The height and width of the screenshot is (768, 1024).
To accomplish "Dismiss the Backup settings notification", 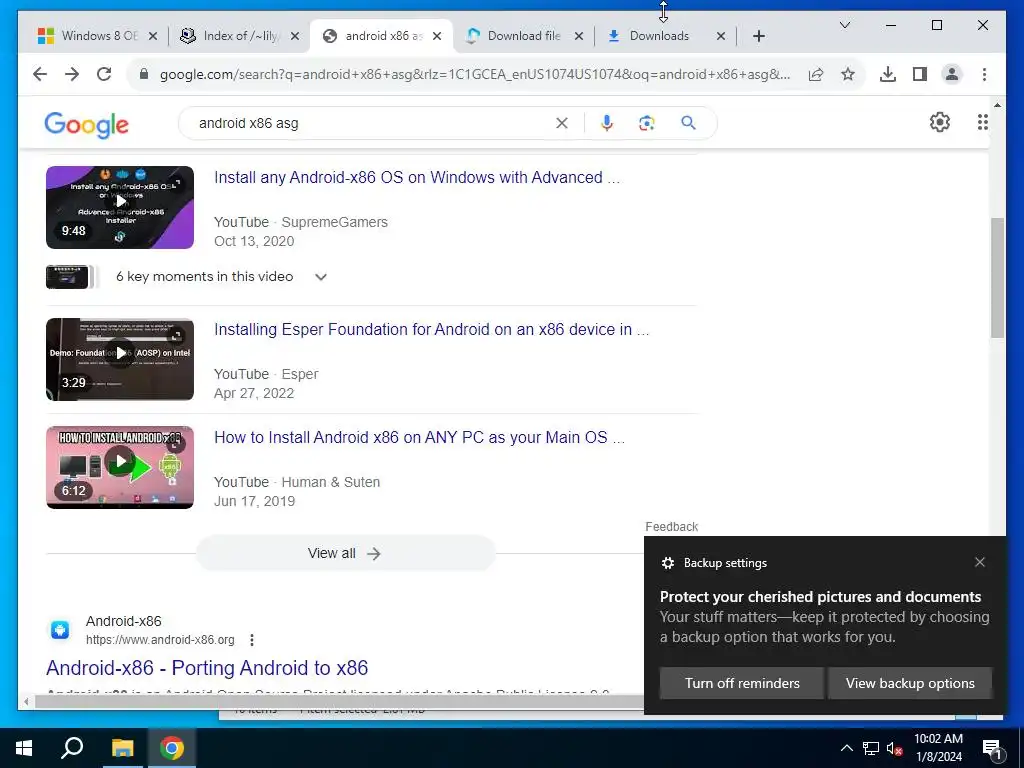I will (980, 562).
